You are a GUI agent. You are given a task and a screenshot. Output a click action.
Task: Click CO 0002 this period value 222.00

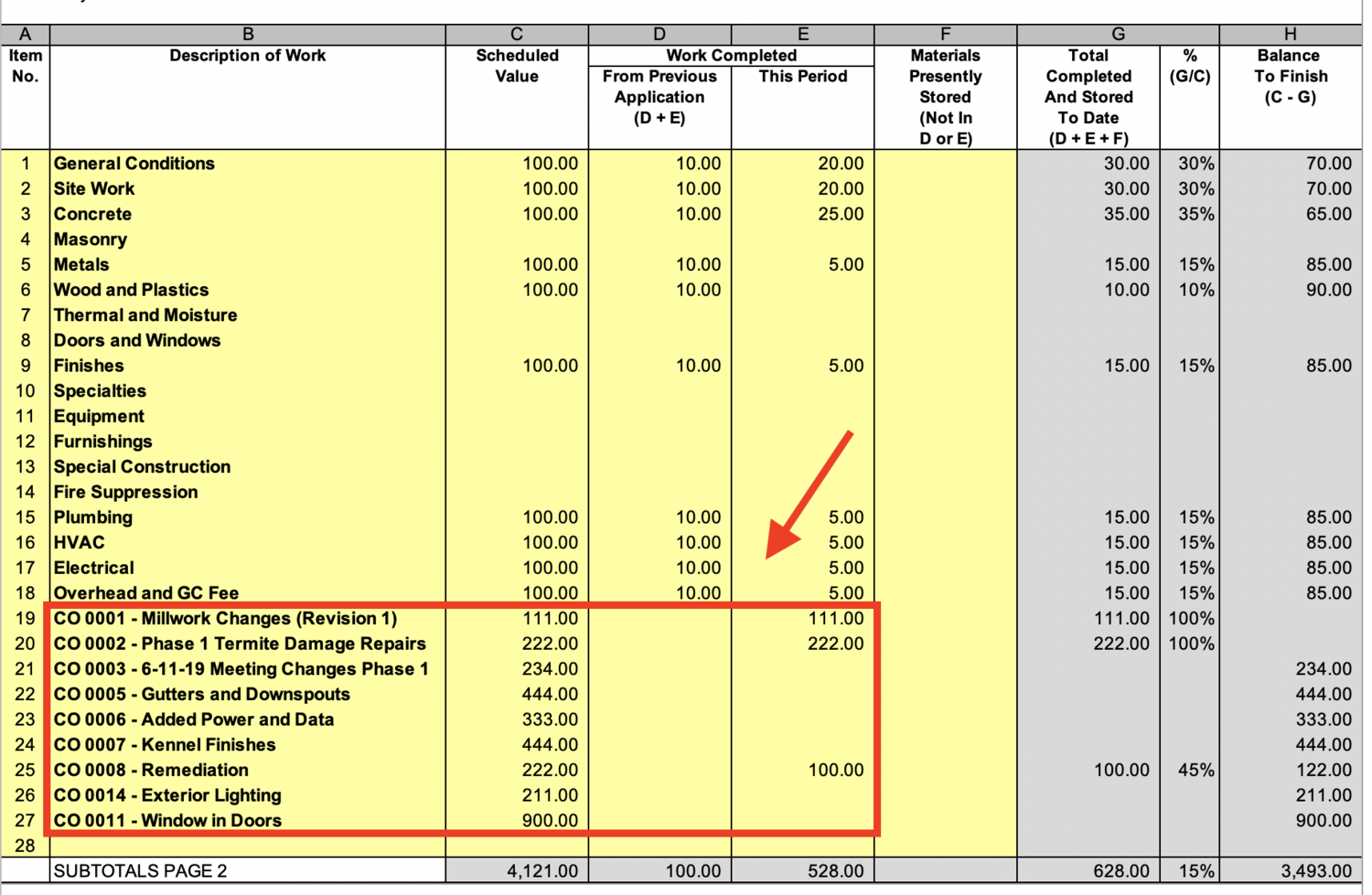click(835, 645)
